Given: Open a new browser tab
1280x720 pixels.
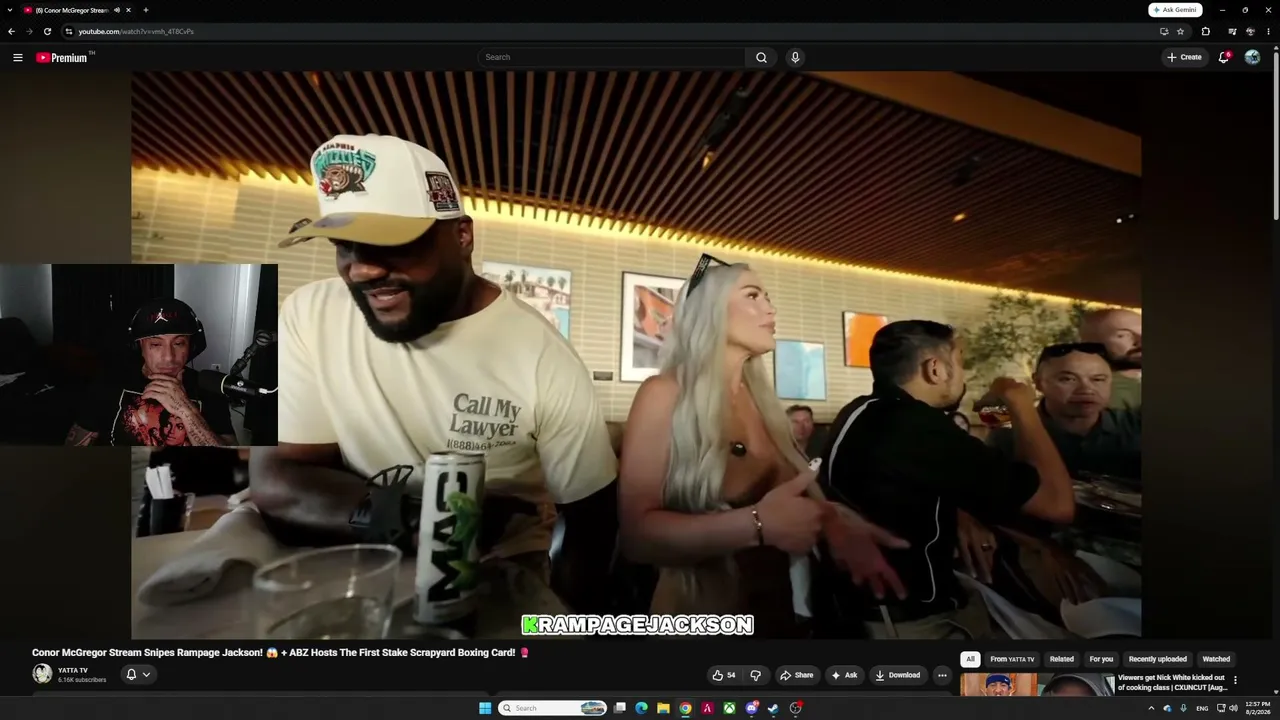Looking at the screenshot, I should 146,10.
